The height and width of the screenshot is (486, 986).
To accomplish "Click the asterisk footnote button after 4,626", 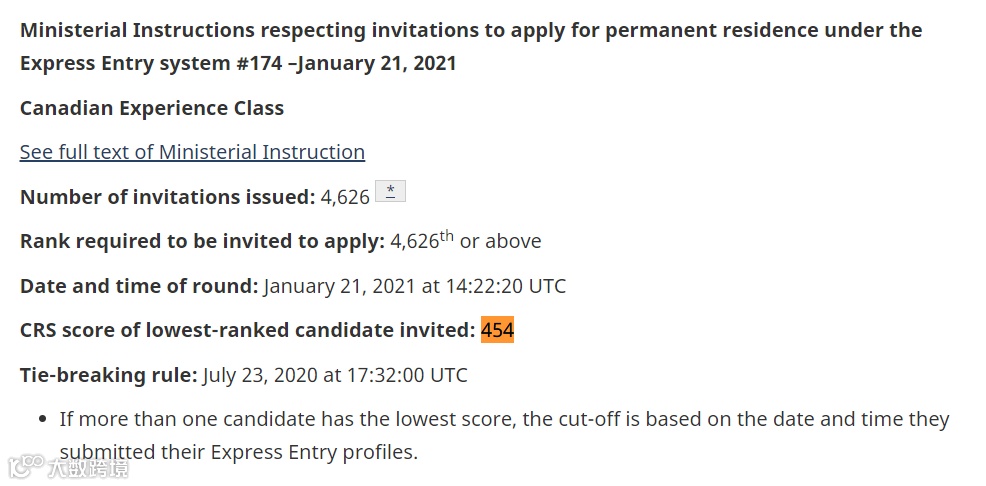I will pos(391,191).
